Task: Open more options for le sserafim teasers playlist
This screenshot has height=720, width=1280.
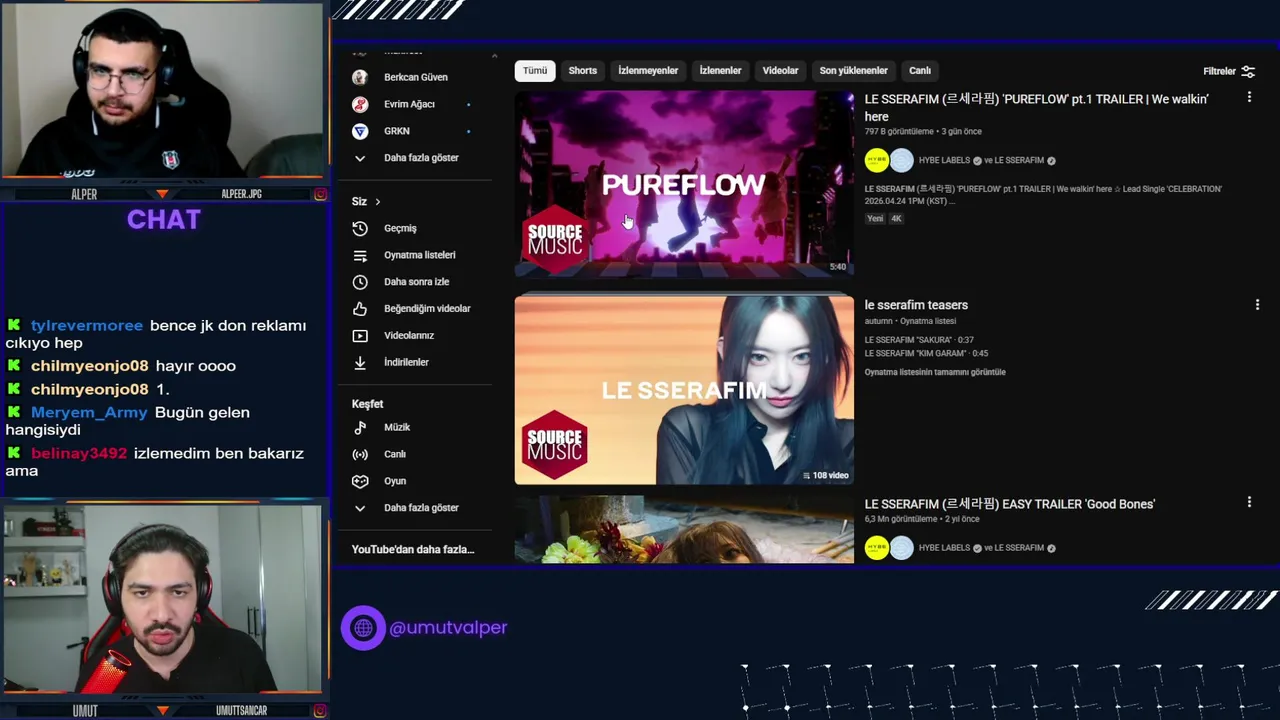Action: [1257, 304]
